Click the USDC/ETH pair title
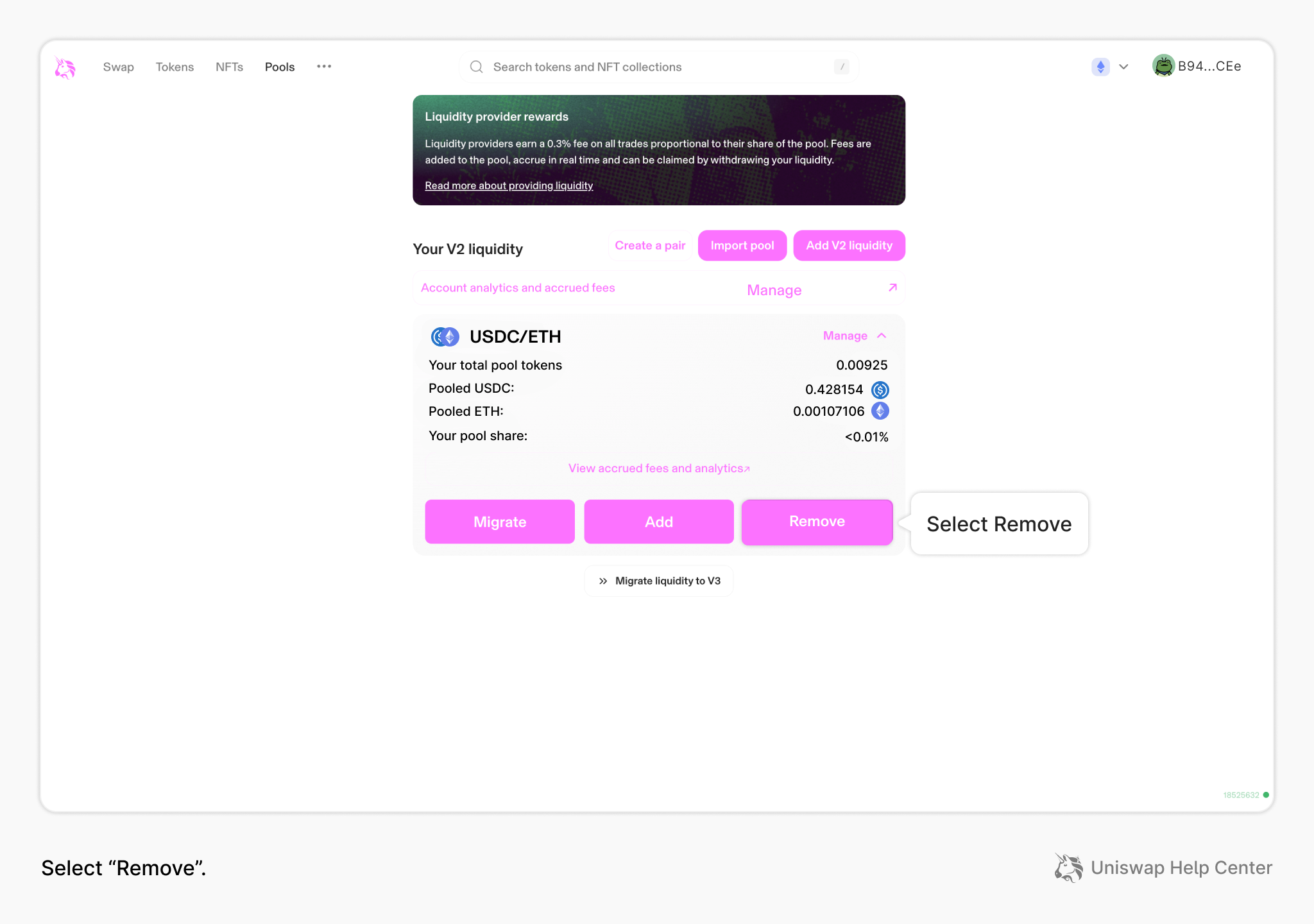Viewport: 1314px width, 924px height. (x=515, y=337)
